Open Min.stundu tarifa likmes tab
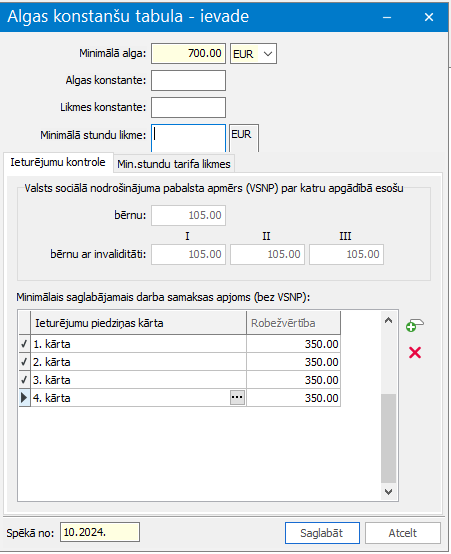 point(174,164)
